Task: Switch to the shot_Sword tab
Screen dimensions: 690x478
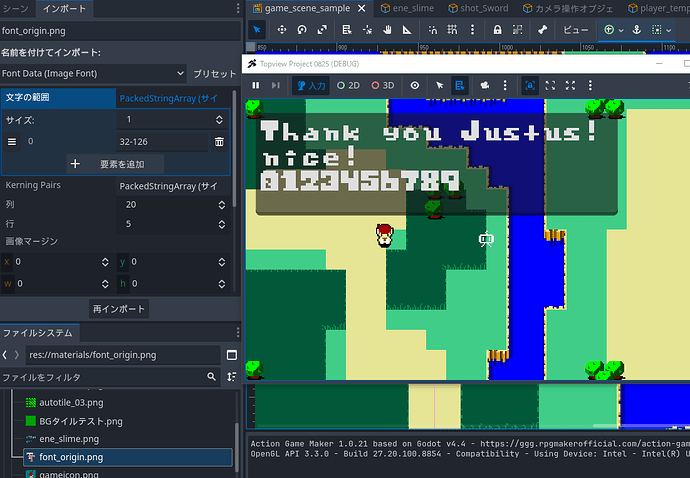Action: (x=478, y=8)
